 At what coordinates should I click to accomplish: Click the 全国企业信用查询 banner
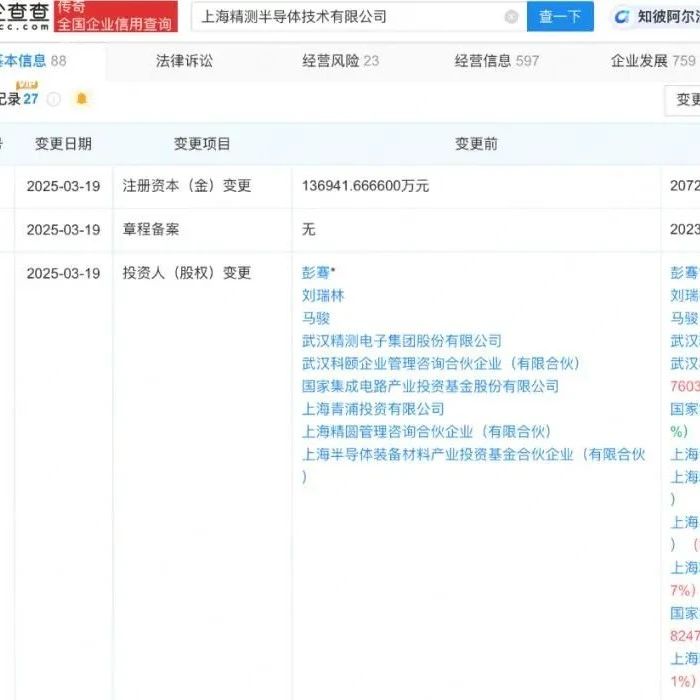(116, 17)
